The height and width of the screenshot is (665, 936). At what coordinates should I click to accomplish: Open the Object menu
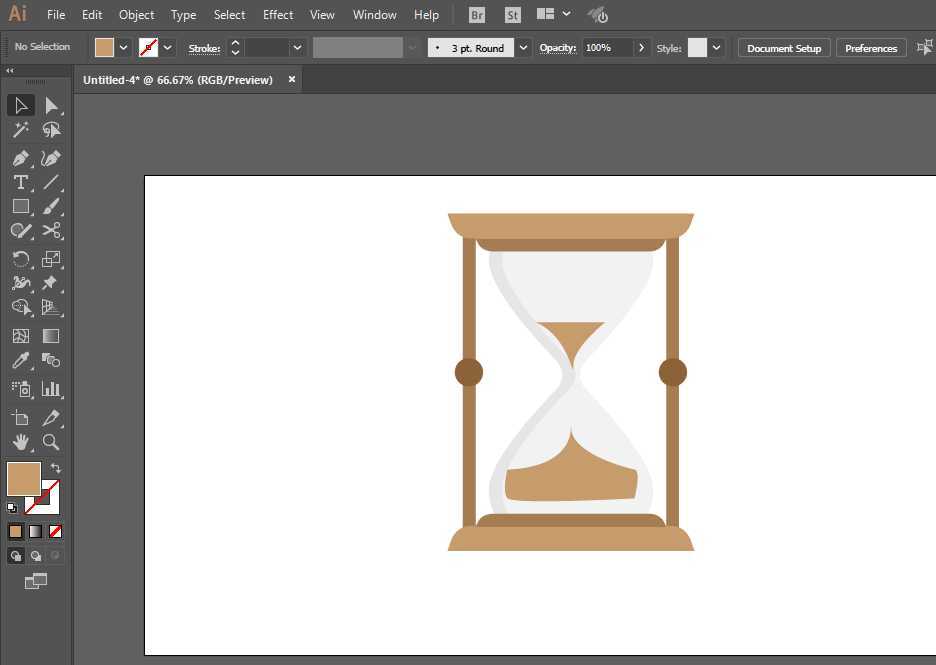[x=136, y=15]
